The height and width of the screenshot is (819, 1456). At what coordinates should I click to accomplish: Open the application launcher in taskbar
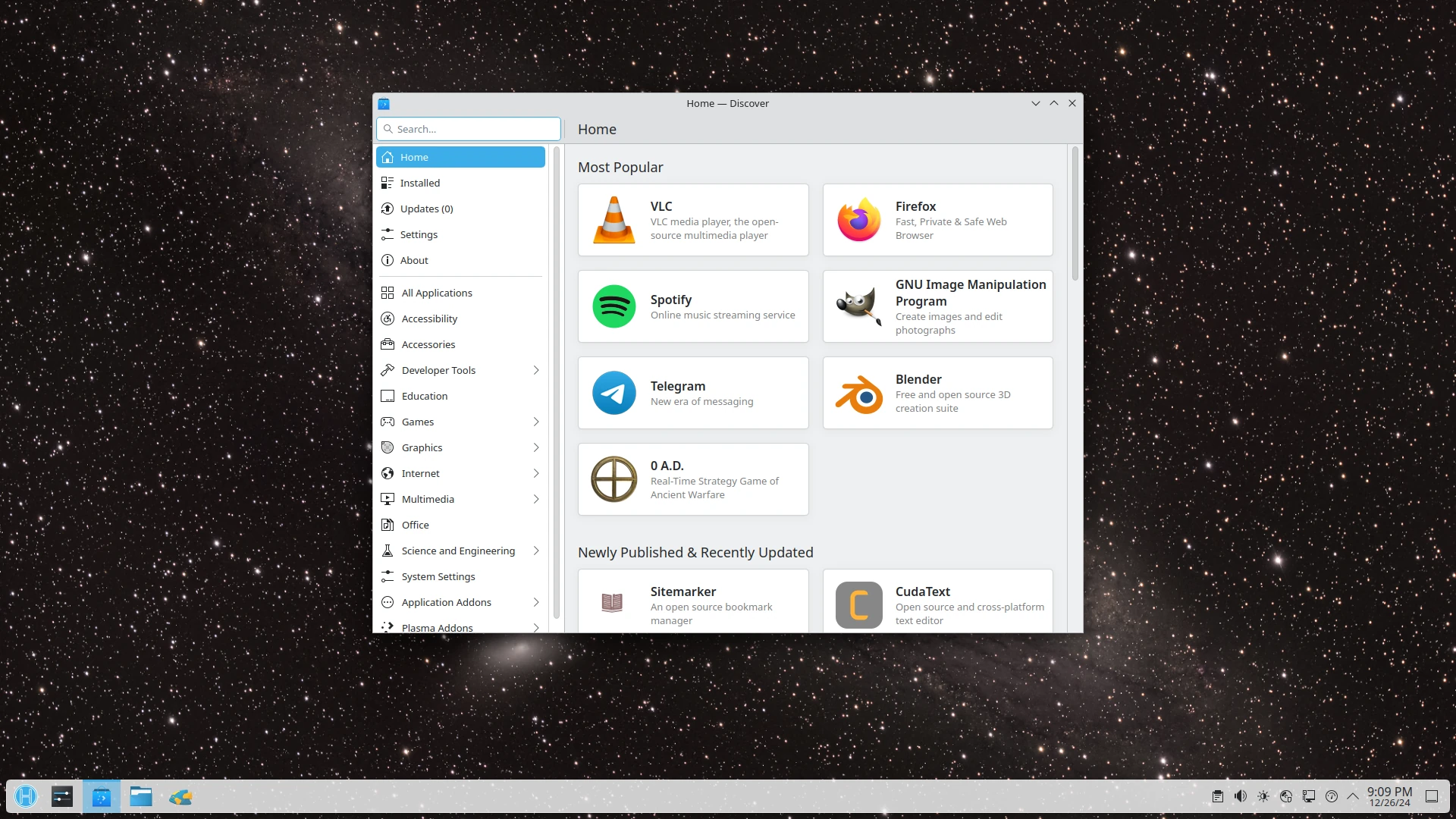point(26,796)
